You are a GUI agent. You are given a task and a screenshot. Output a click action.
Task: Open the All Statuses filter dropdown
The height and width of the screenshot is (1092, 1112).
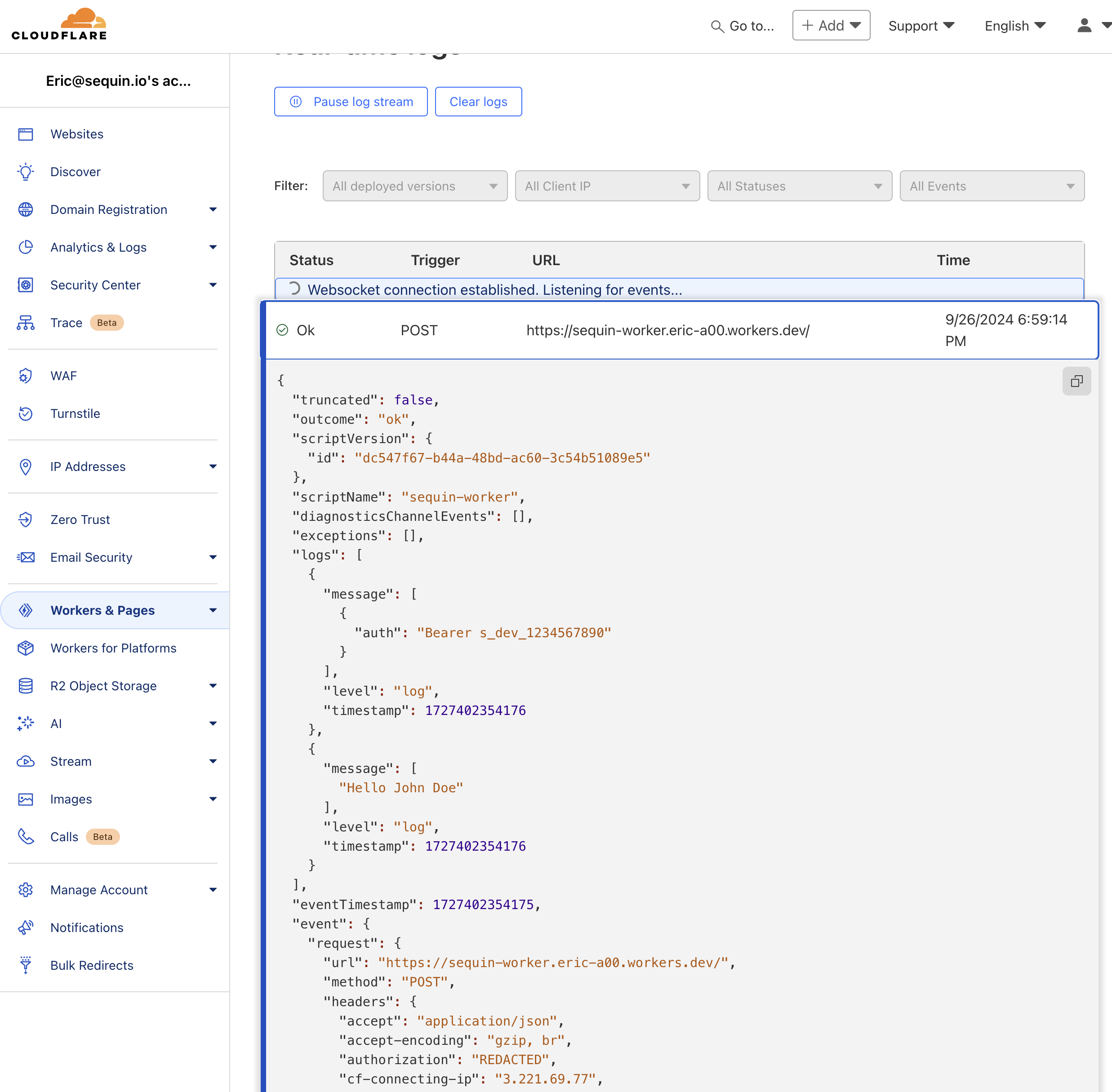799,186
